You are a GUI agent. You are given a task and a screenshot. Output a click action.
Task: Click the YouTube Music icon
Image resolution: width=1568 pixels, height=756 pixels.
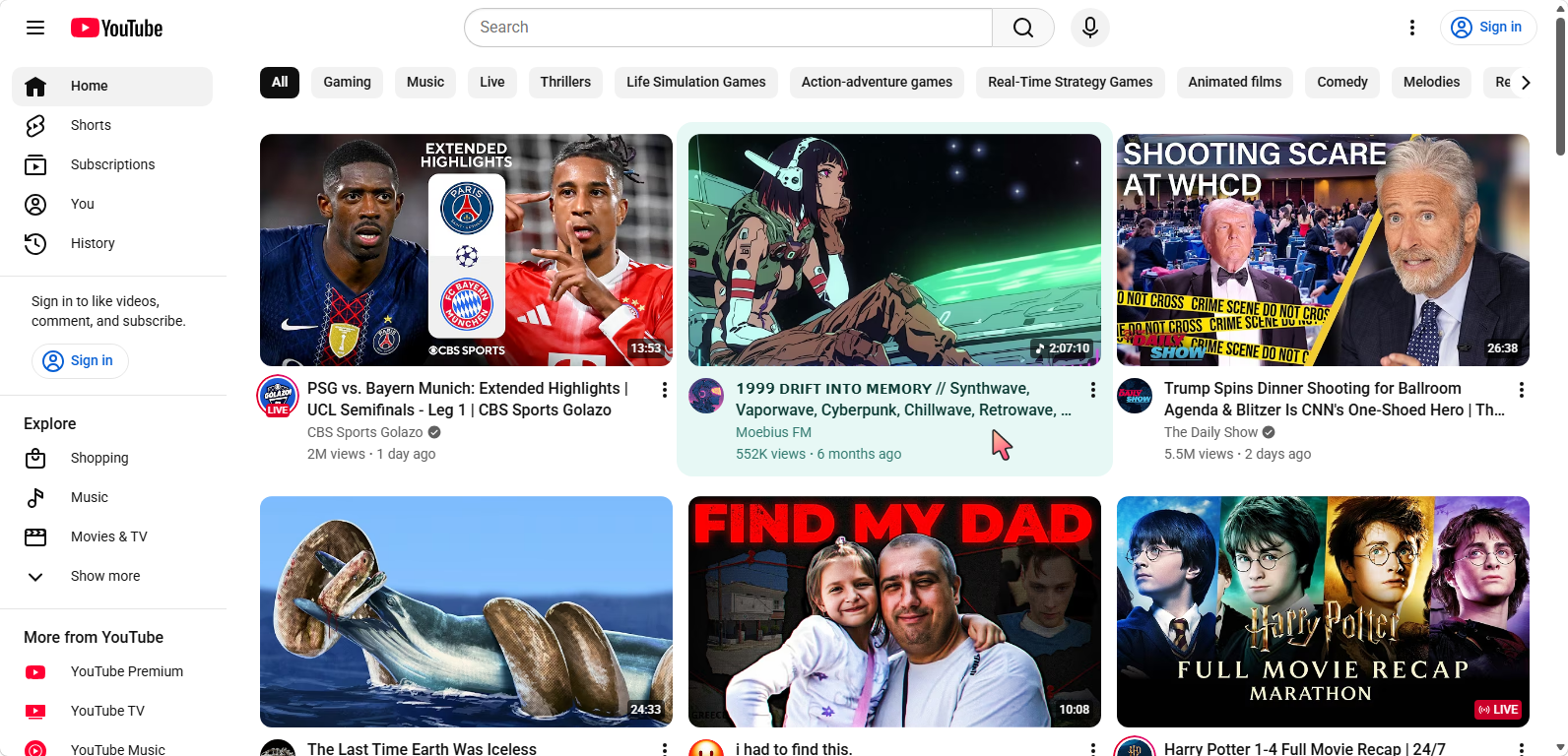coord(35,750)
